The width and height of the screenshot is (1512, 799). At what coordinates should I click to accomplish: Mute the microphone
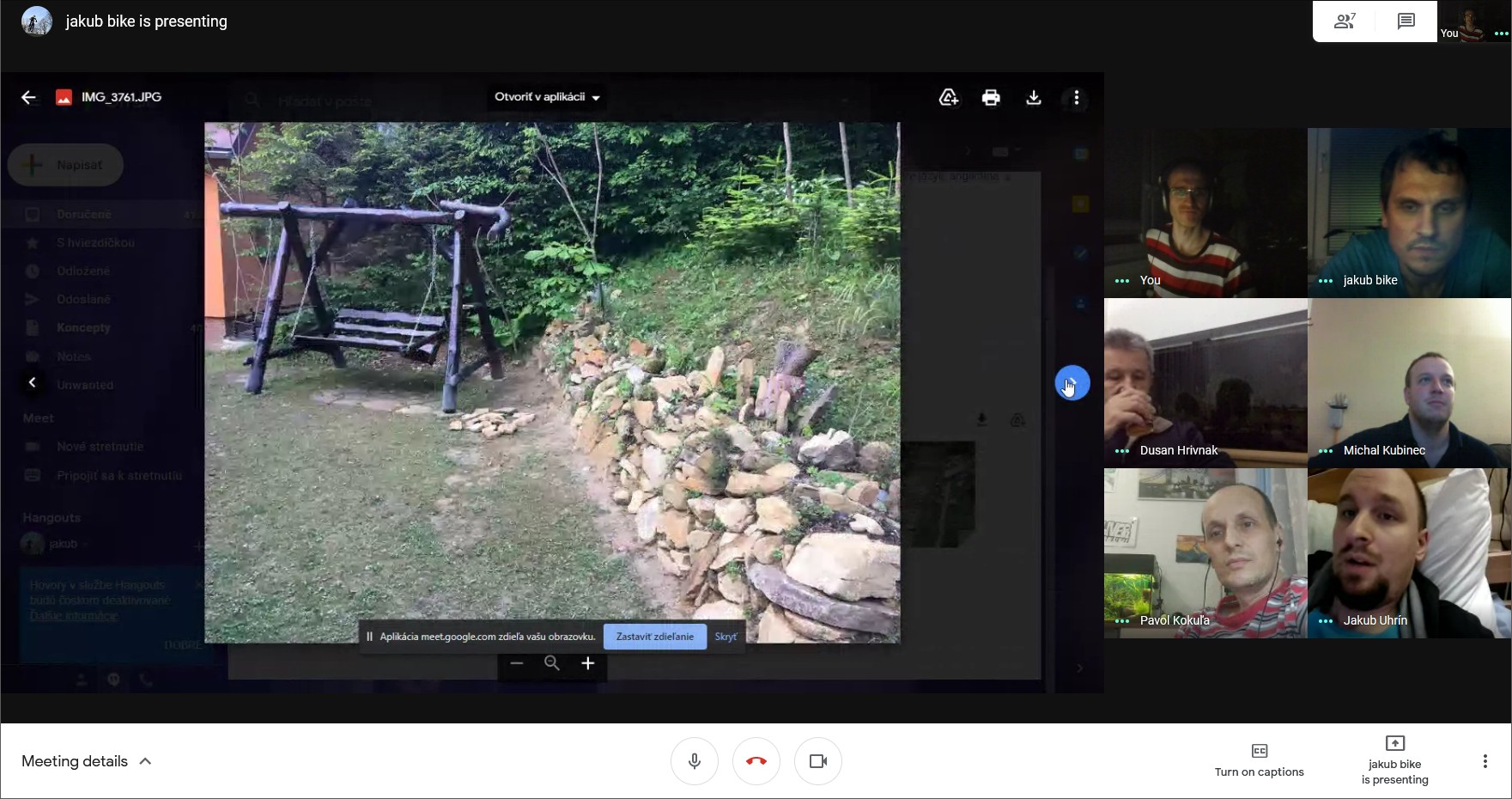[694, 761]
